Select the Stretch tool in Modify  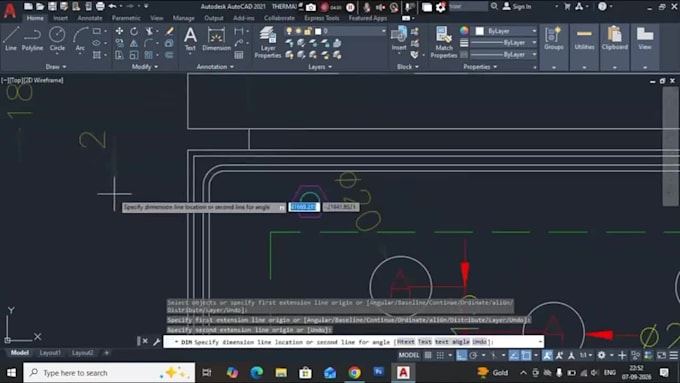coord(119,55)
